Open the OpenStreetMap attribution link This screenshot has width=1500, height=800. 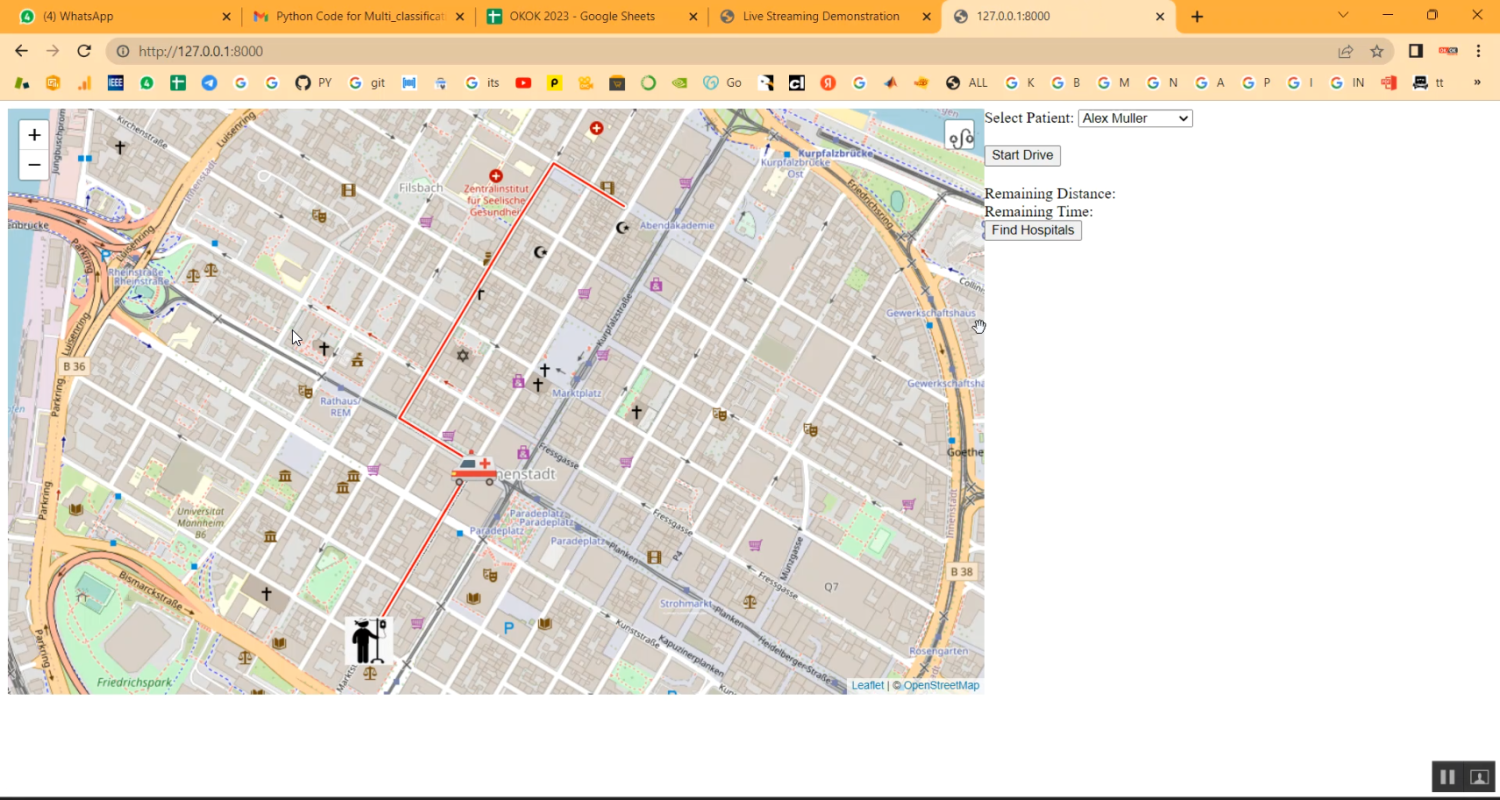tap(941, 686)
